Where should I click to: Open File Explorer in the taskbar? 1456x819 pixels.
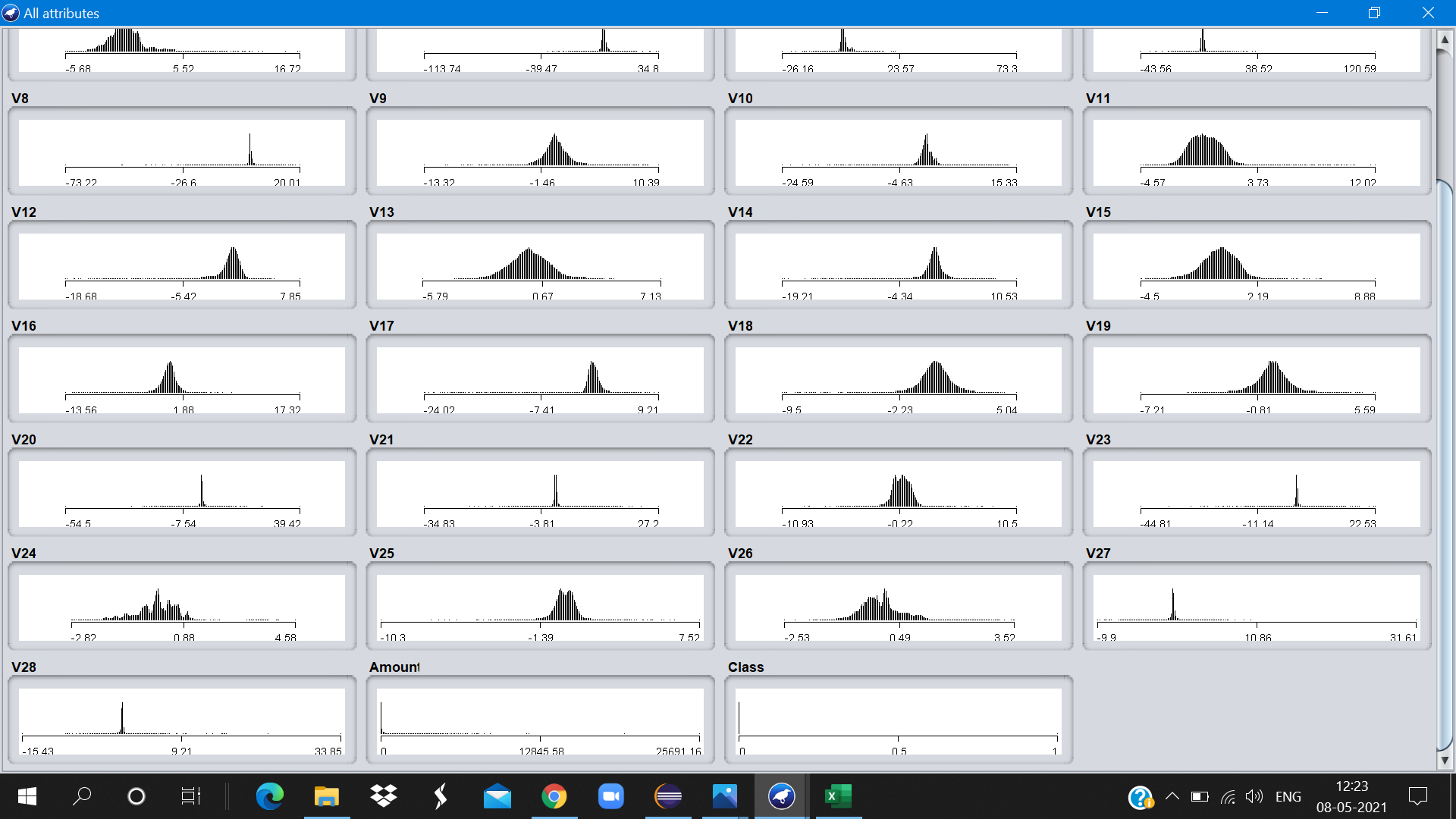click(x=326, y=796)
